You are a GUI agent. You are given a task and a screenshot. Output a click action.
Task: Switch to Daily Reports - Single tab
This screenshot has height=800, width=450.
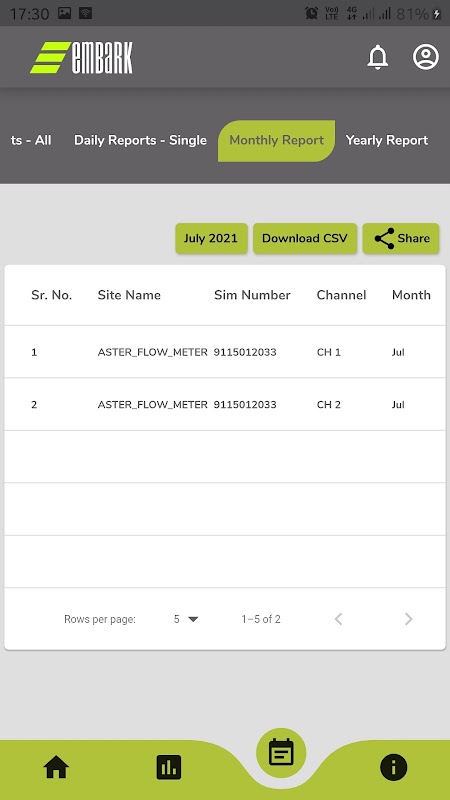click(140, 140)
